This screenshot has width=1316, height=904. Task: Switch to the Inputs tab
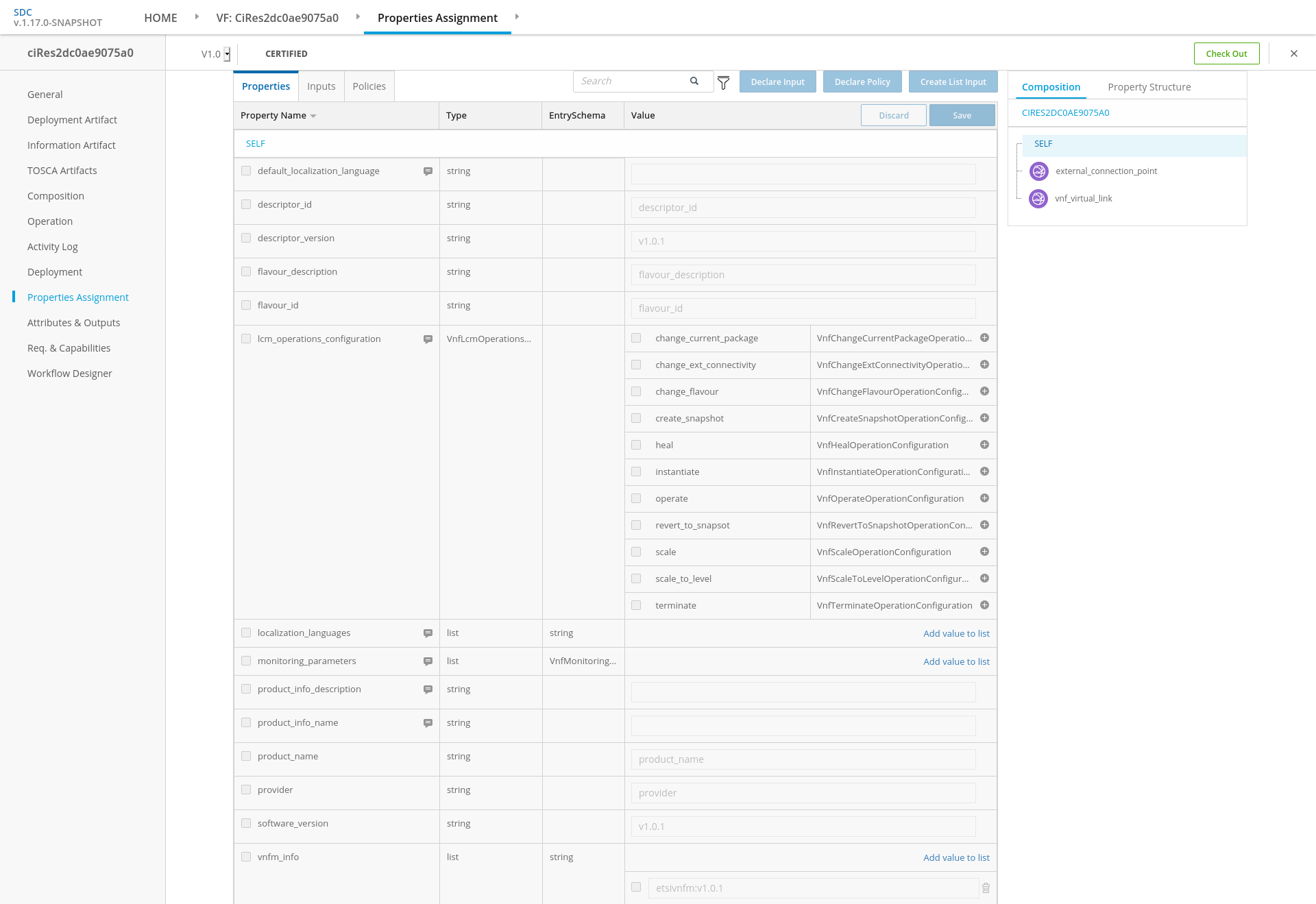[321, 86]
